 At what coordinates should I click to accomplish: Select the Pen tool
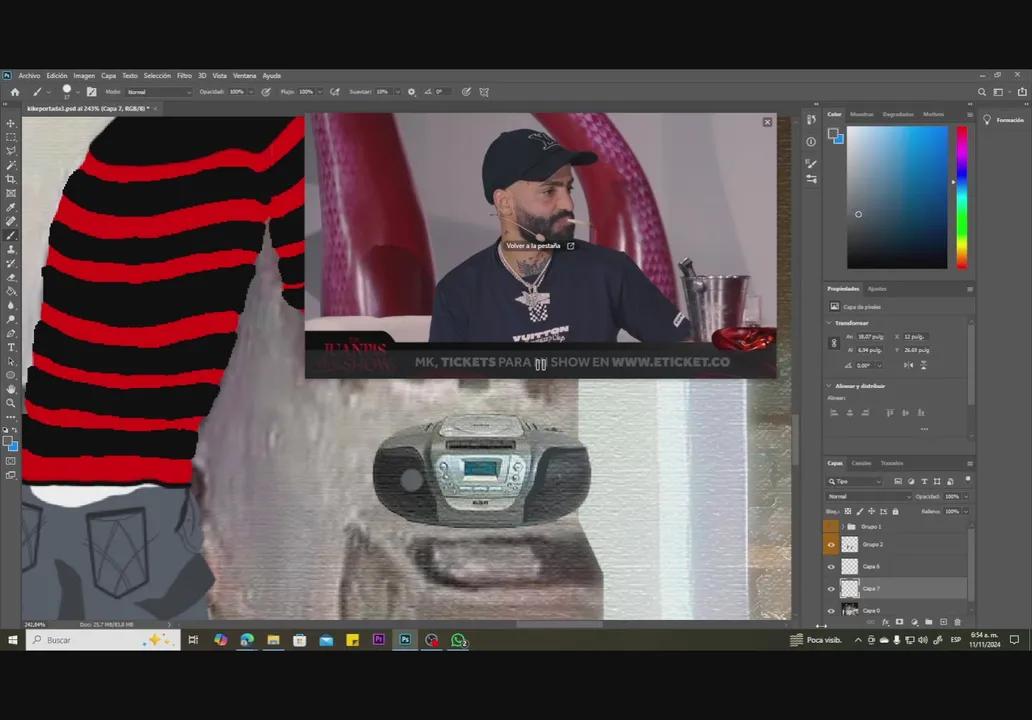[x=11, y=333]
